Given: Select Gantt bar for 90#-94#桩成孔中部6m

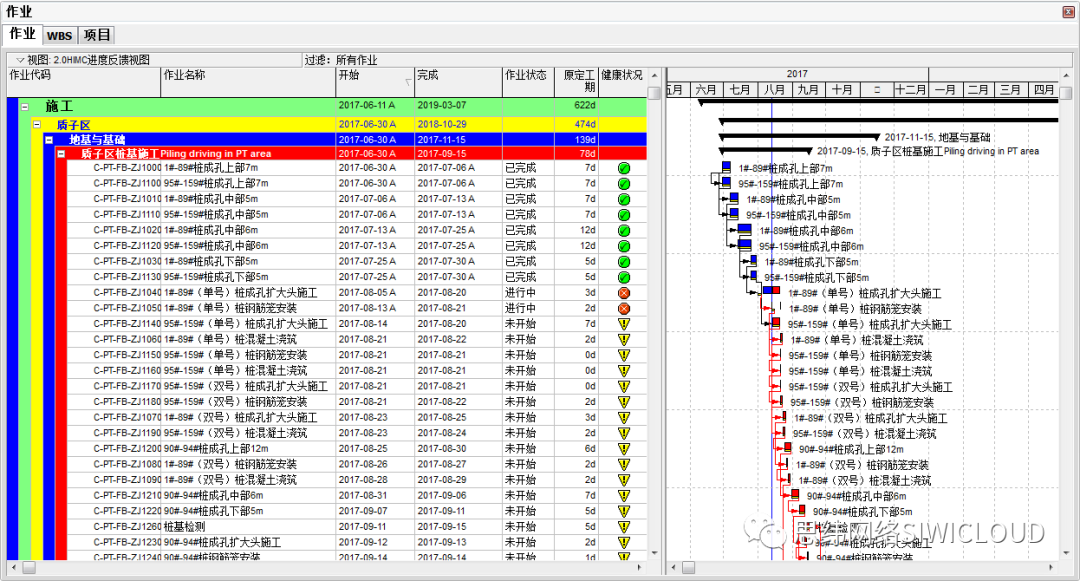Looking at the screenshot, I should 795,495.
